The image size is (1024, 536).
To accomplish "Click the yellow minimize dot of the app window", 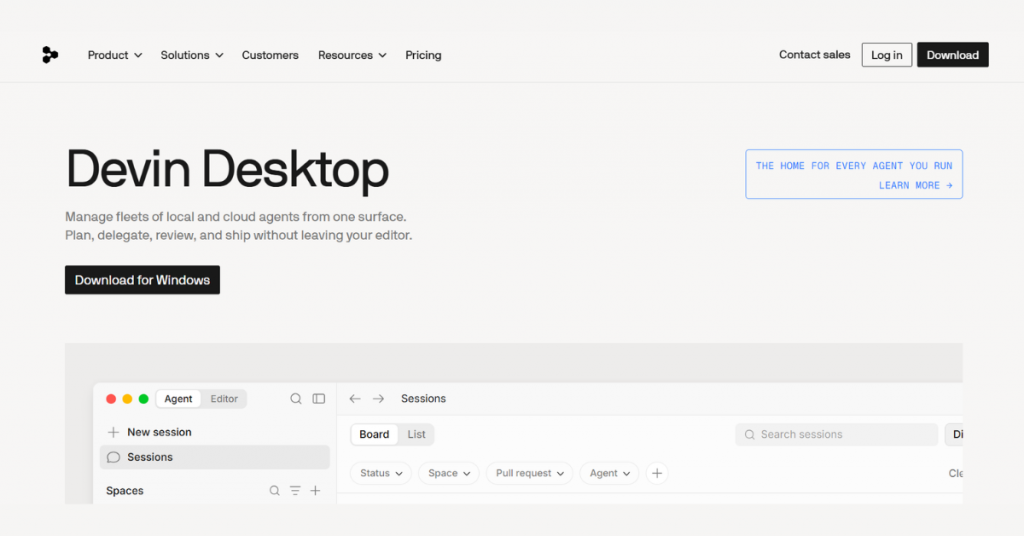I will tap(127, 399).
